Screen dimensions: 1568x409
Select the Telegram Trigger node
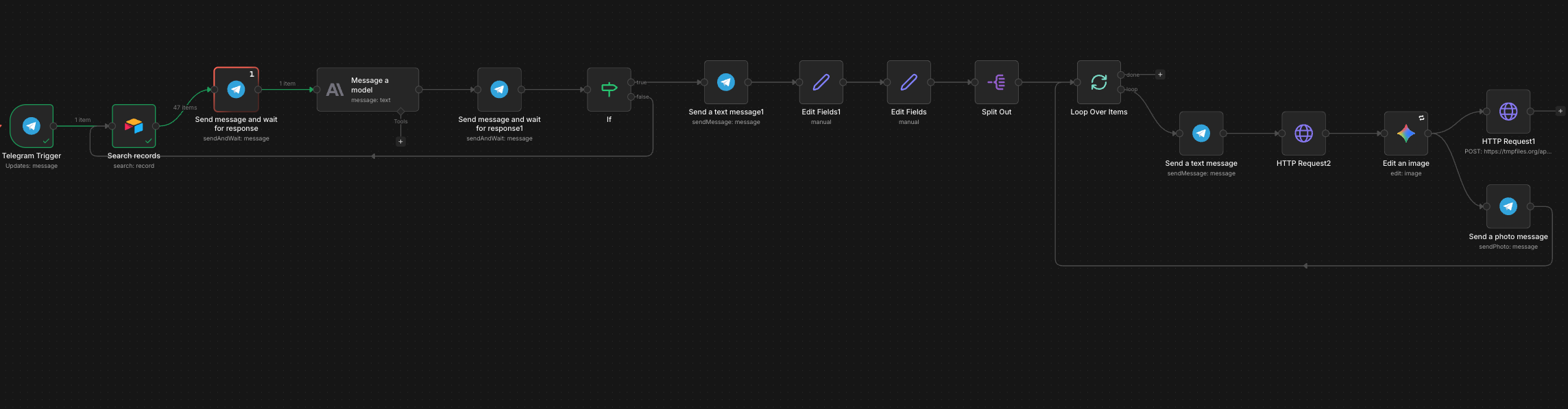pyautogui.click(x=32, y=126)
